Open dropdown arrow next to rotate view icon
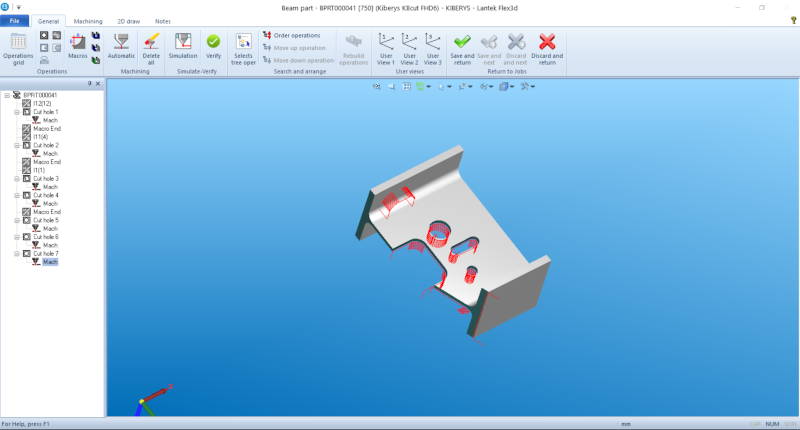The width and height of the screenshot is (800, 430). click(x=429, y=87)
